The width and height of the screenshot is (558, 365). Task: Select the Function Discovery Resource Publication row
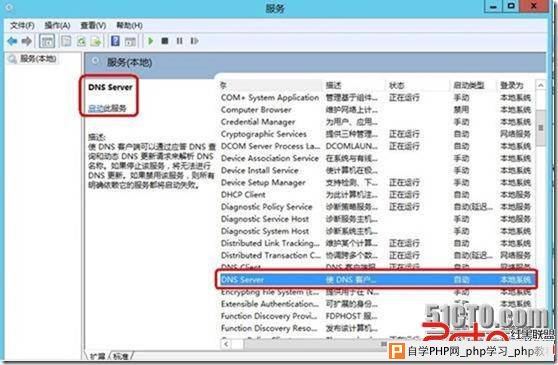coord(376,328)
